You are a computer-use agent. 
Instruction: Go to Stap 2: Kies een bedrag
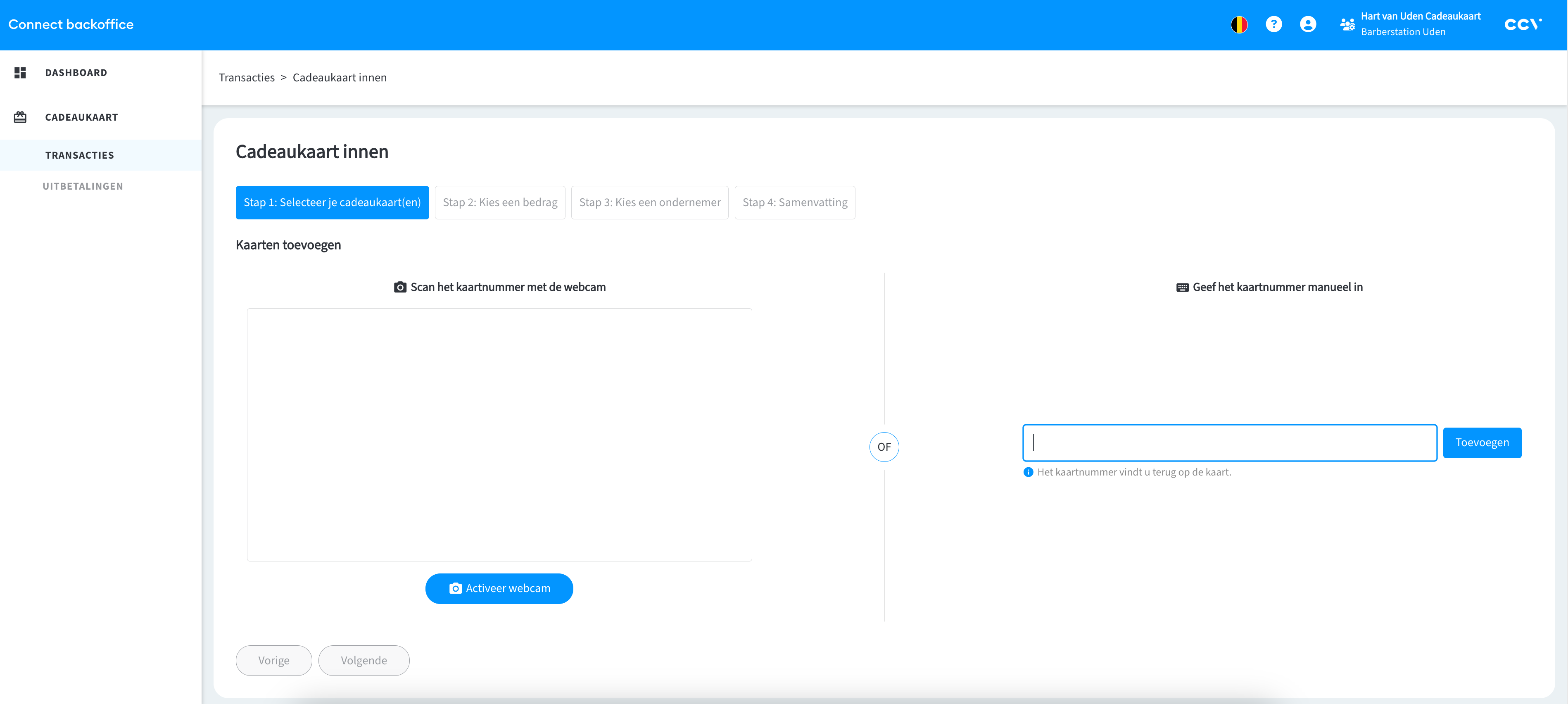click(500, 202)
